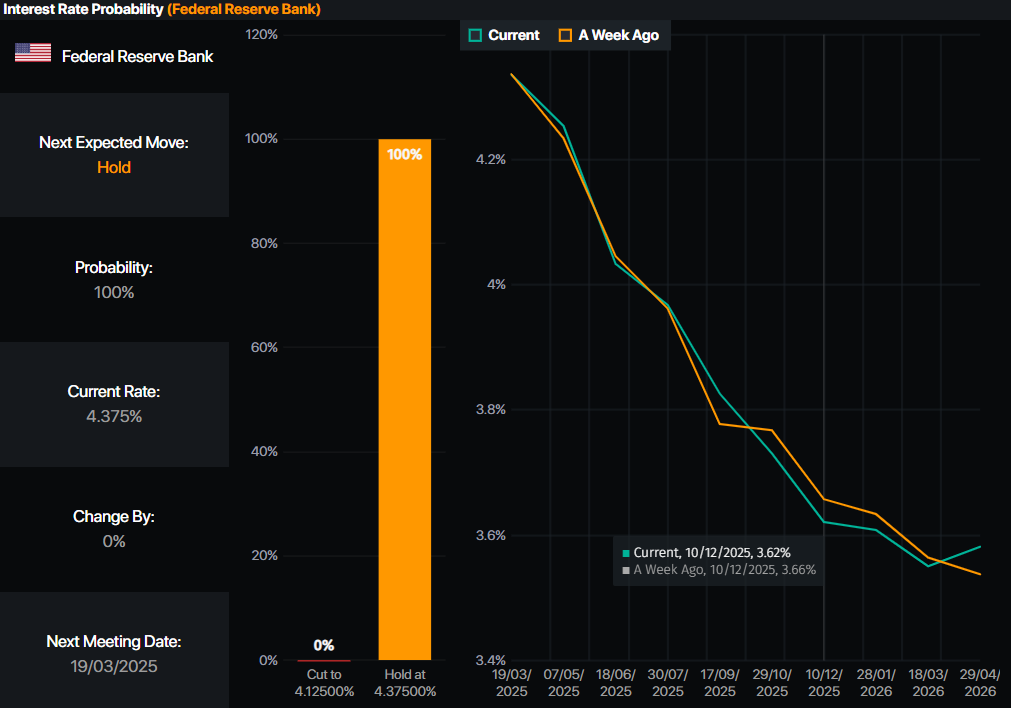This screenshot has width=1011, height=708.
Task: Select the Federal Reserve Bank name label
Action: pyautogui.click(x=137, y=56)
